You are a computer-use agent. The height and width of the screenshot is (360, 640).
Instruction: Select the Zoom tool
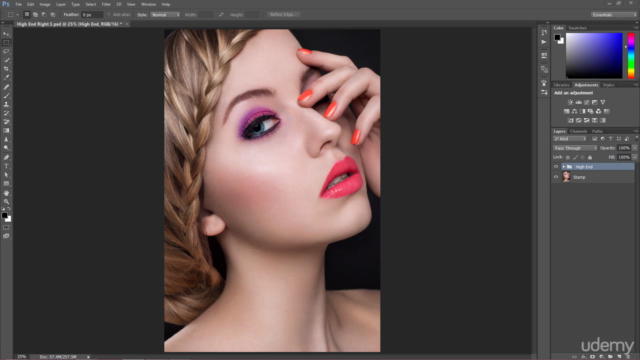pos(6,202)
